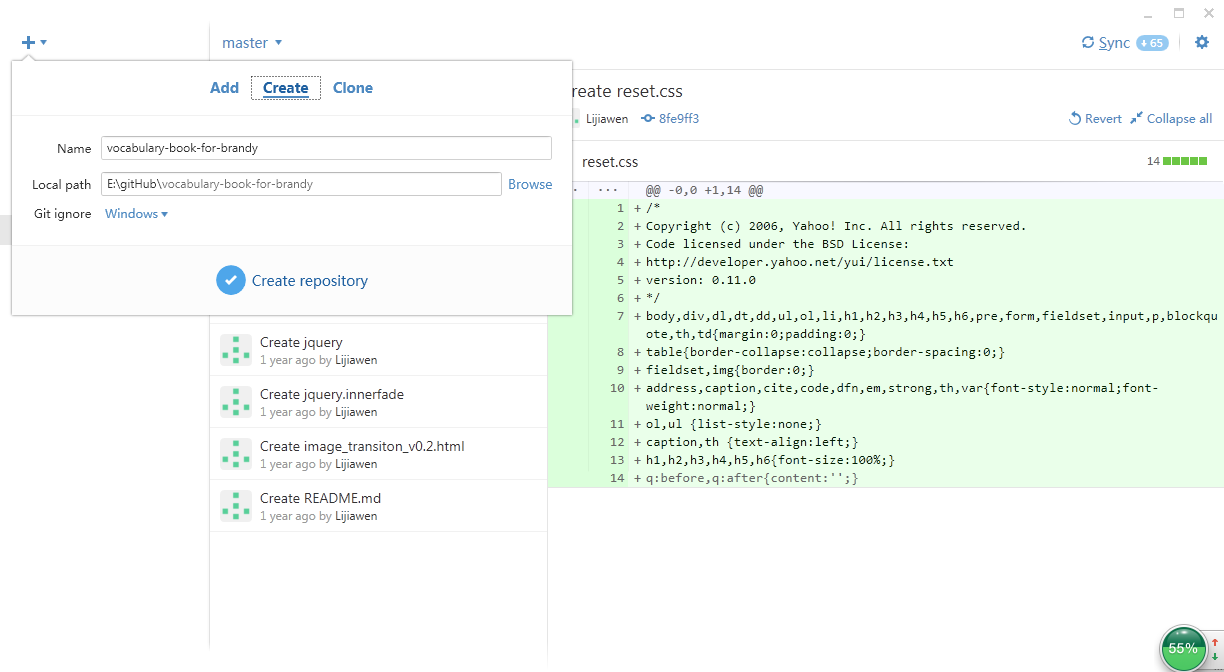Image resolution: width=1224 pixels, height=672 pixels.
Task: Click the 55% green progress indicator
Action: pyautogui.click(x=1183, y=648)
